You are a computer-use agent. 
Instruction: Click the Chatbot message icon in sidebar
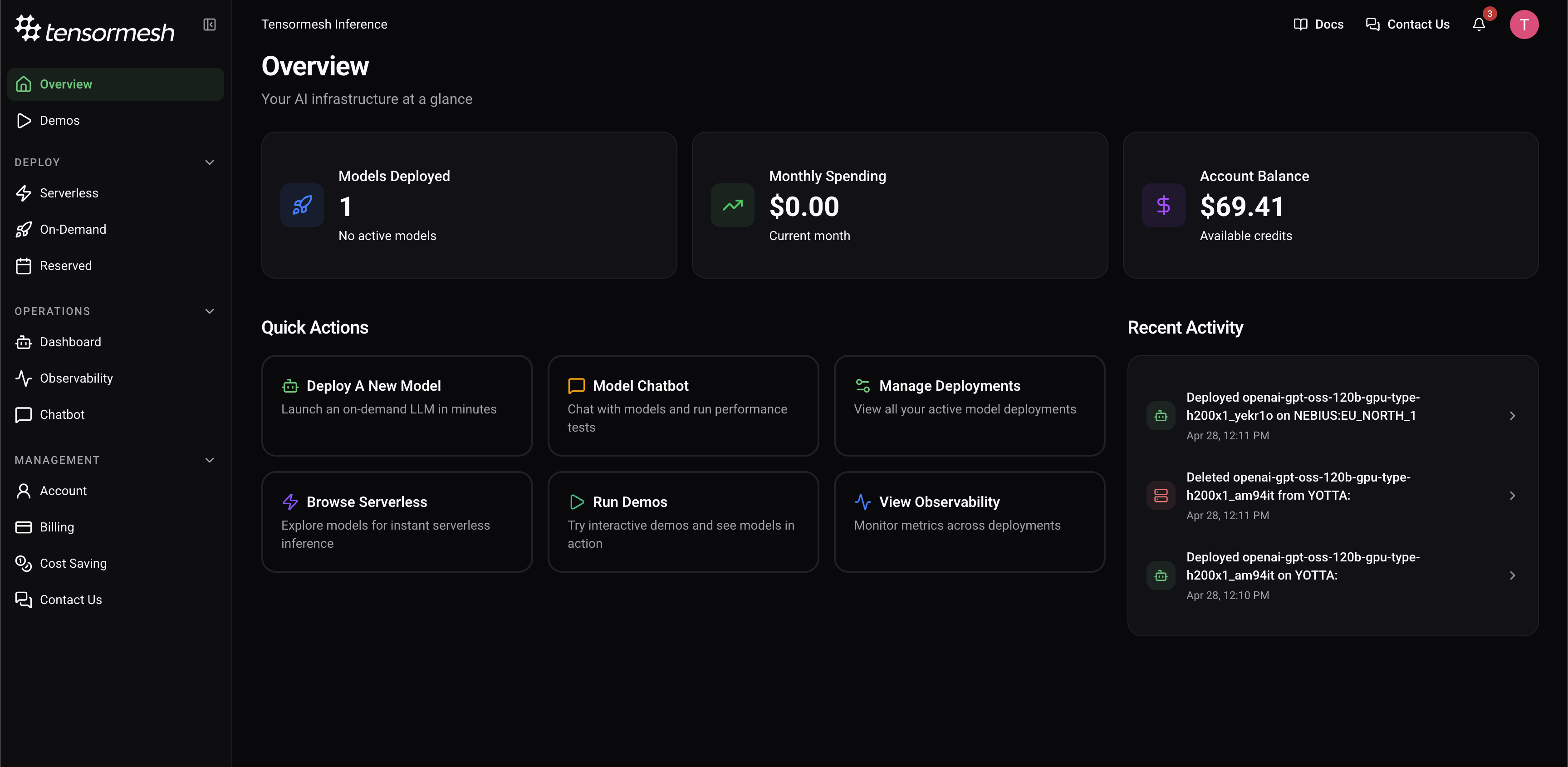click(24, 414)
